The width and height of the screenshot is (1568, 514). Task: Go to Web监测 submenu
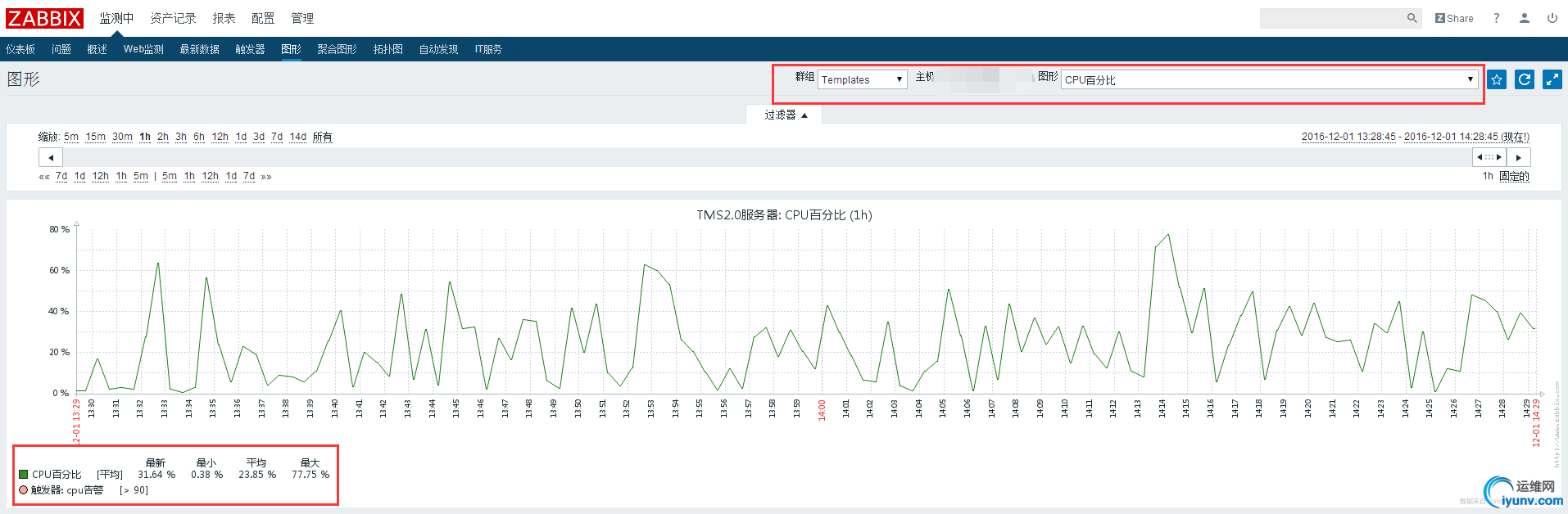point(143,49)
